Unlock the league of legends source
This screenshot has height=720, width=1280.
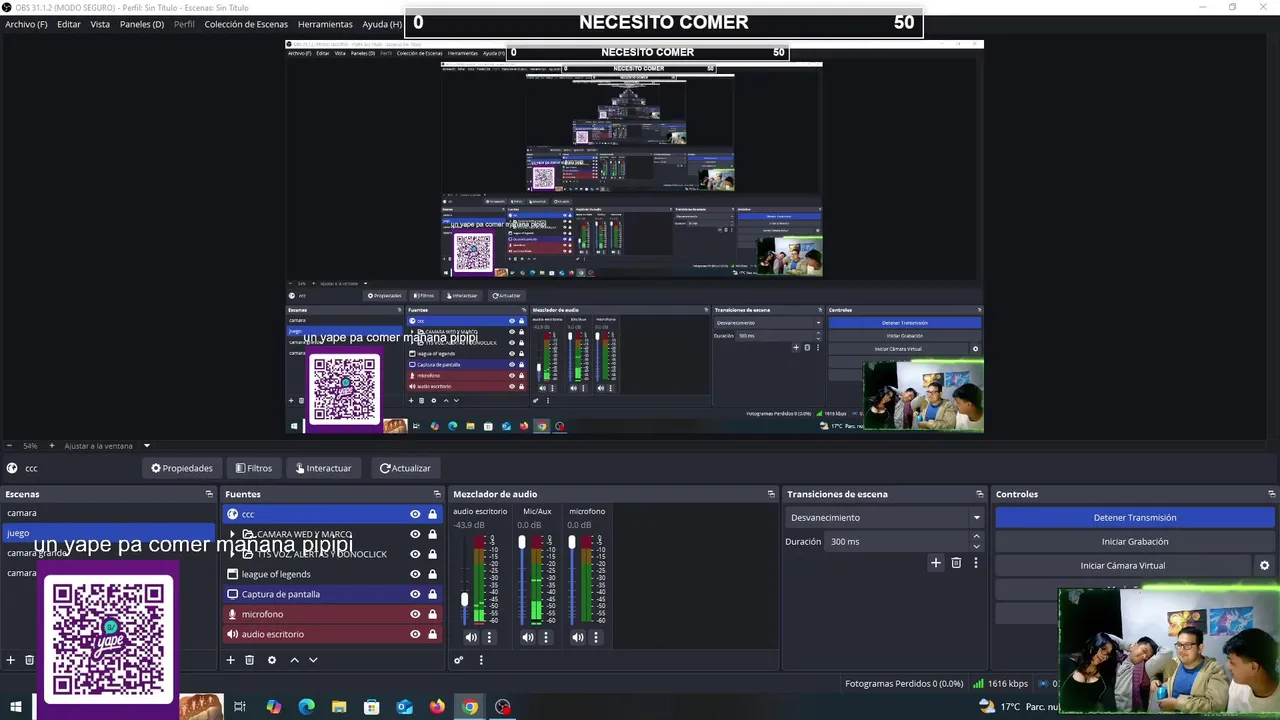click(432, 574)
